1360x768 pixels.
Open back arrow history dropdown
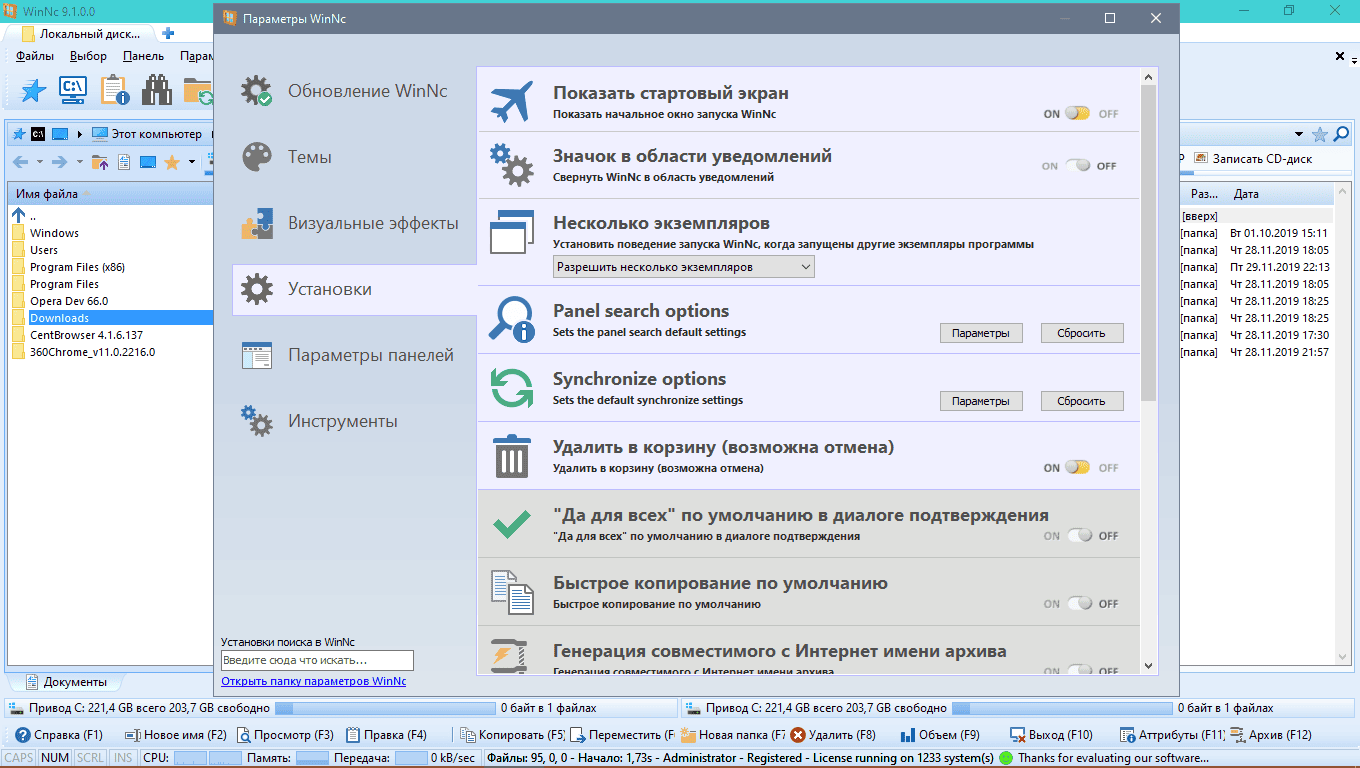click(39, 162)
